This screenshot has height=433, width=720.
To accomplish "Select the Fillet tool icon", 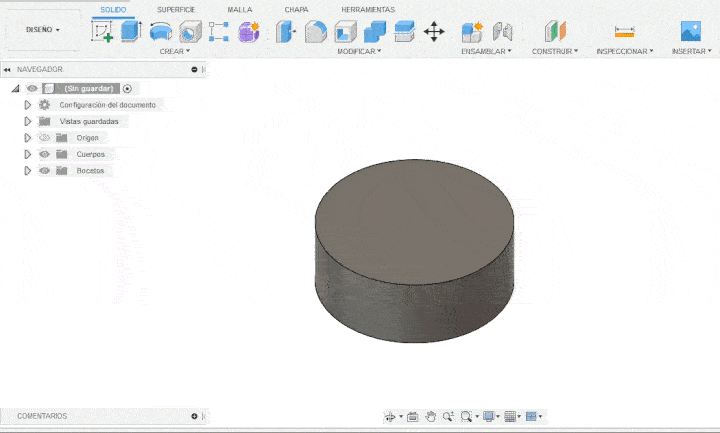I will pyautogui.click(x=316, y=32).
